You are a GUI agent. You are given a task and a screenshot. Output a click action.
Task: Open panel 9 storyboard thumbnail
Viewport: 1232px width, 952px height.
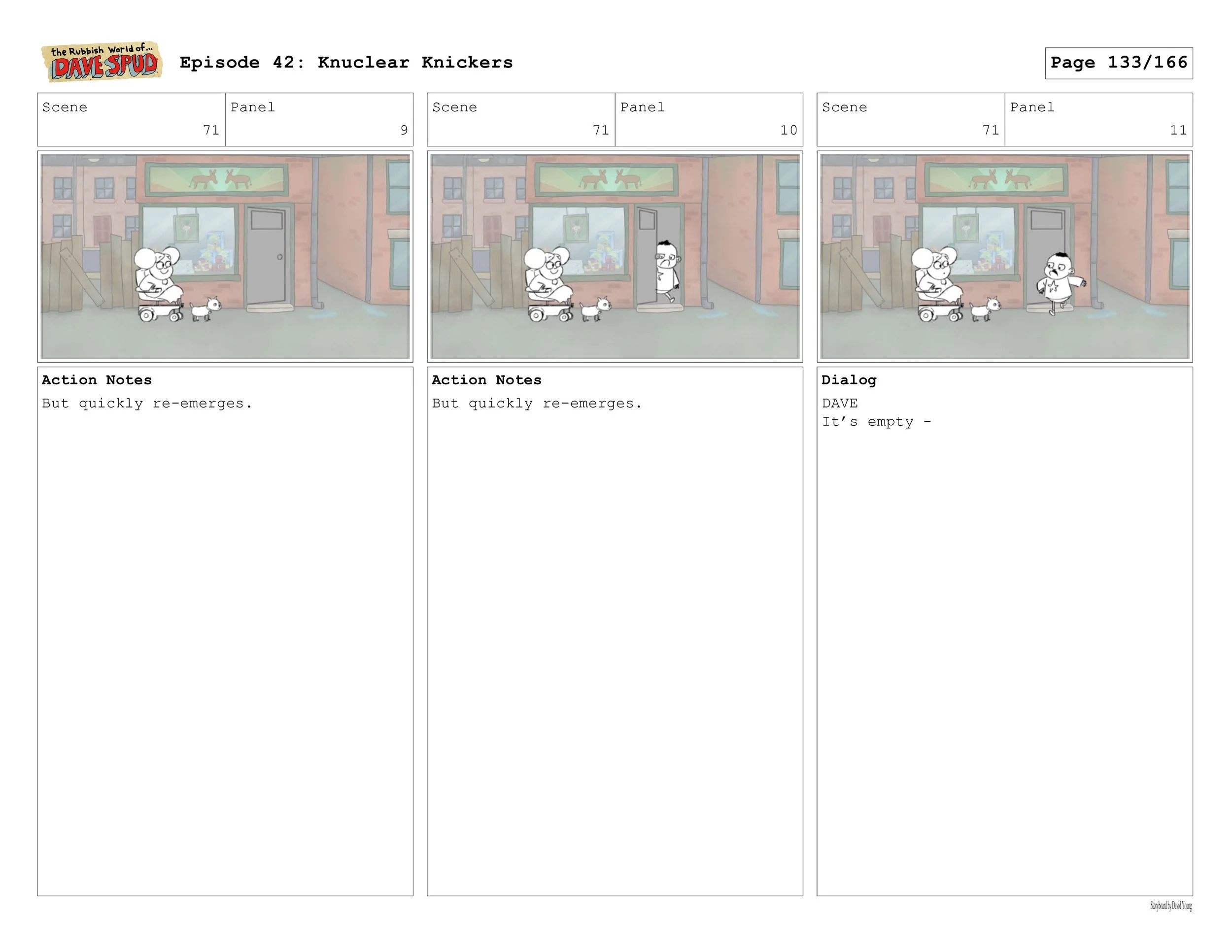click(225, 256)
